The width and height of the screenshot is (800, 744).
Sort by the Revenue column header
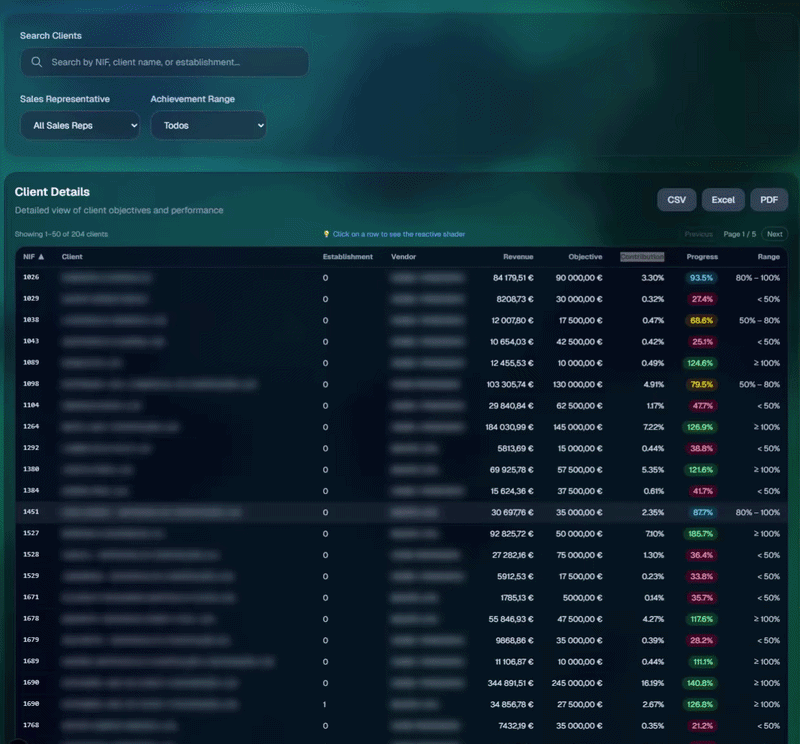click(518, 257)
